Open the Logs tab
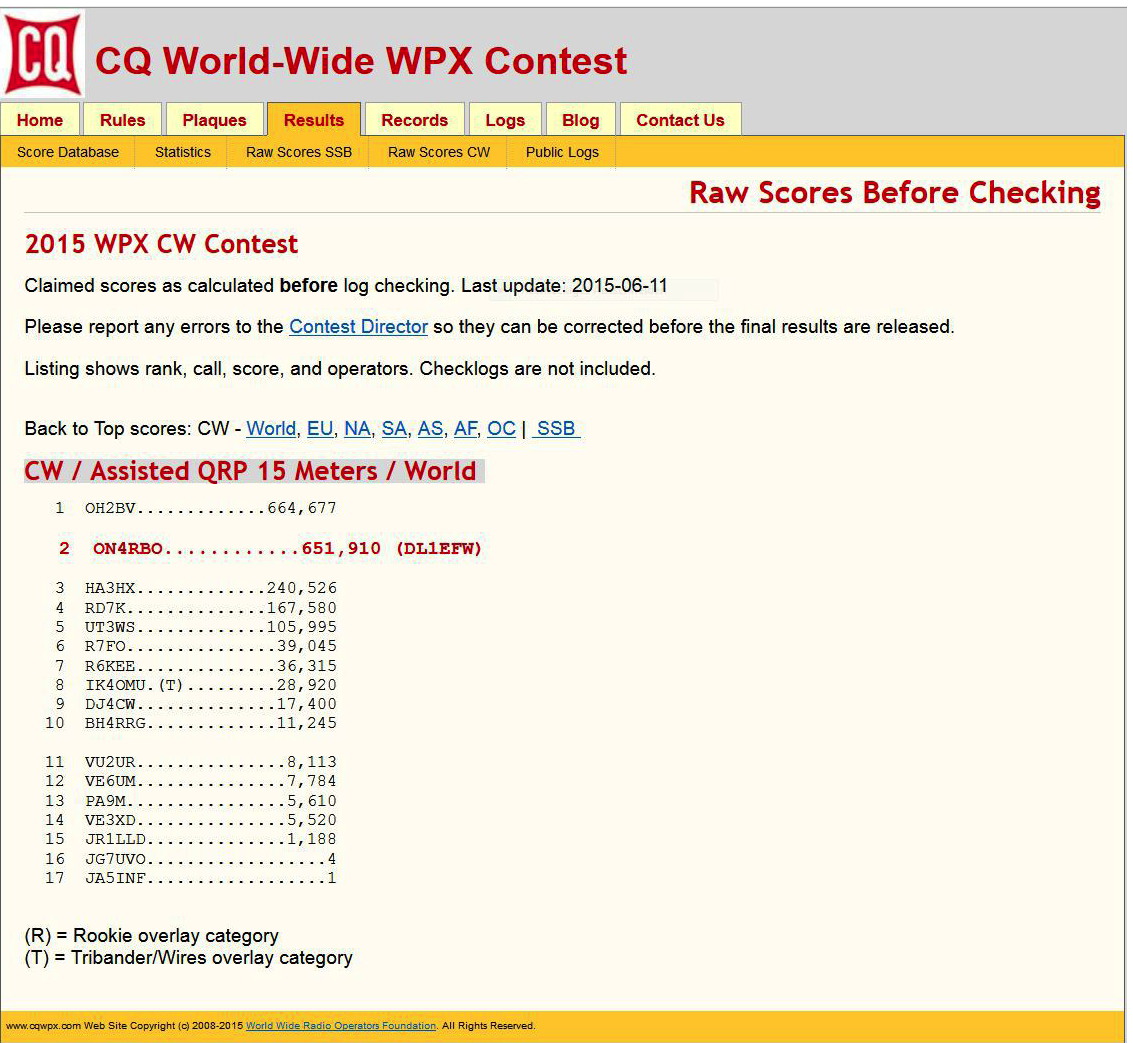 [505, 120]
